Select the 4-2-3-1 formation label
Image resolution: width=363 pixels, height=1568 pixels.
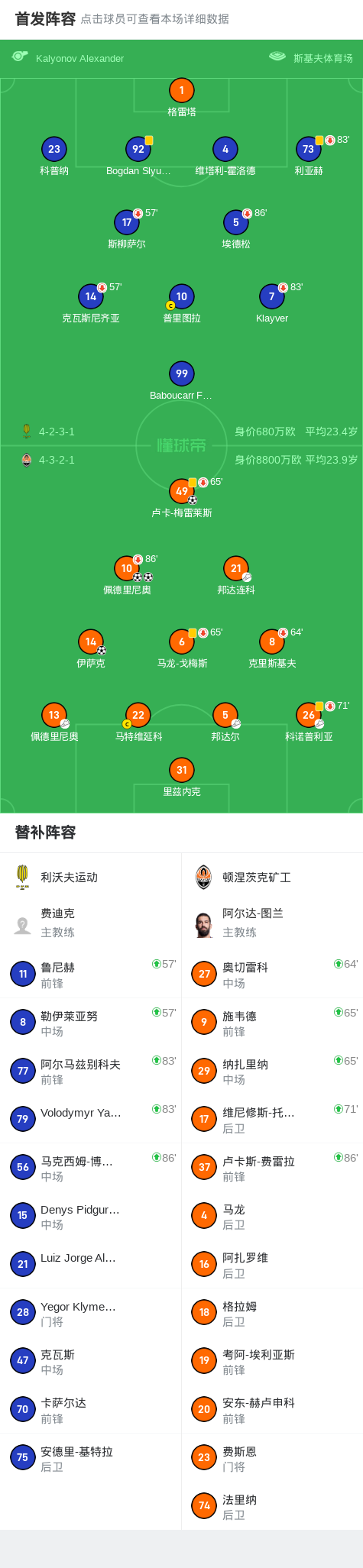57,432
